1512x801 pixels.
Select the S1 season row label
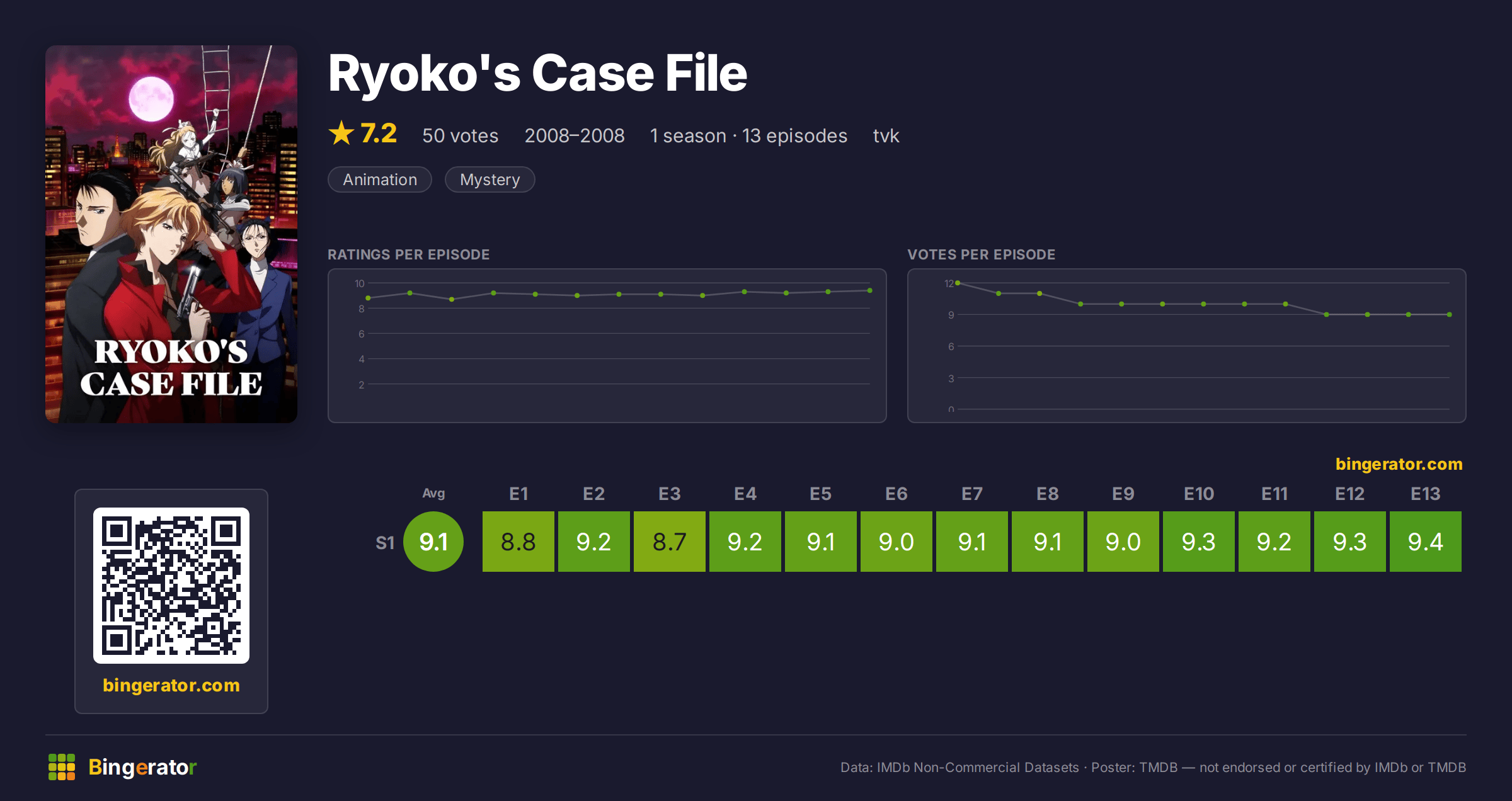coord(385,542)
